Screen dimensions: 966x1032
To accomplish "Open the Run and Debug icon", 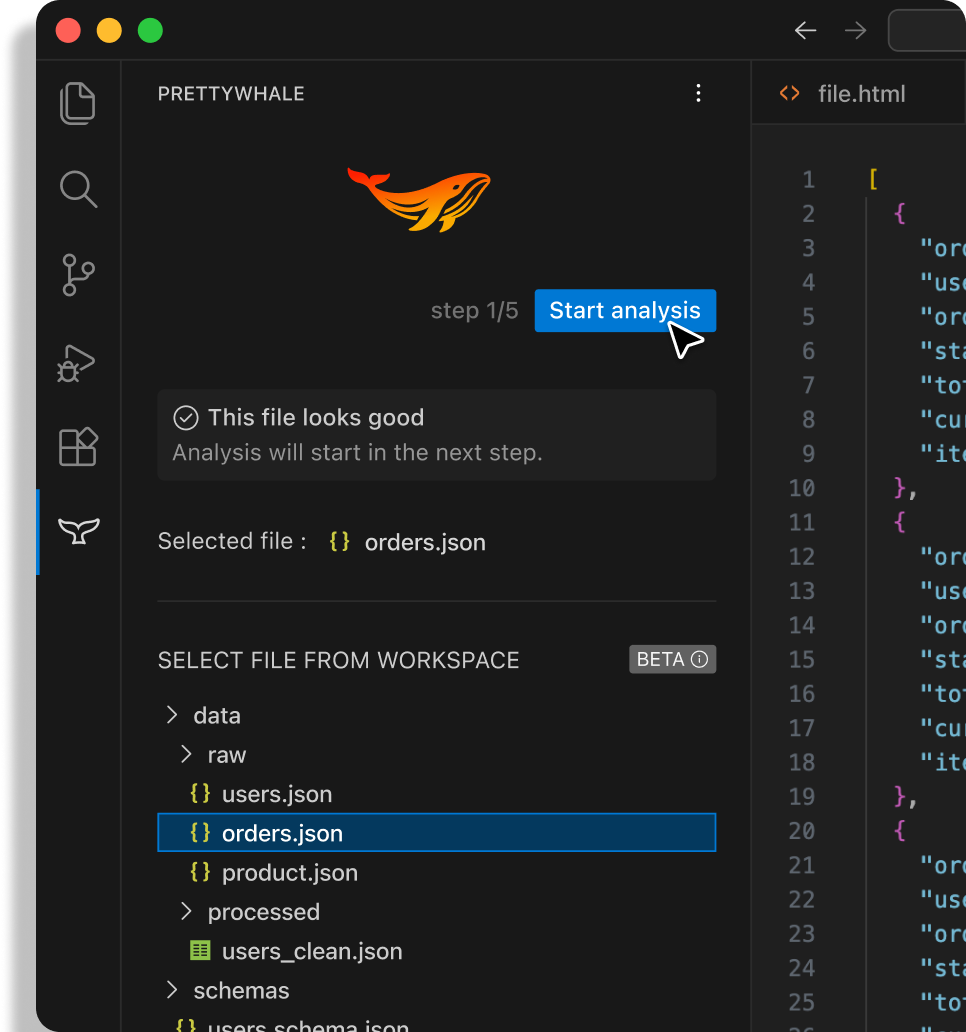I will (78, 362).
